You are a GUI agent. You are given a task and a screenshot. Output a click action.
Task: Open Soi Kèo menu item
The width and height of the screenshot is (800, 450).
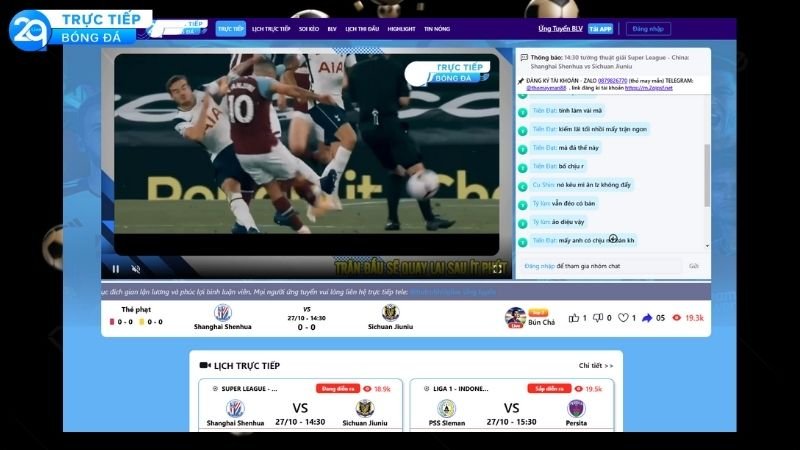[x=309, y=29]
